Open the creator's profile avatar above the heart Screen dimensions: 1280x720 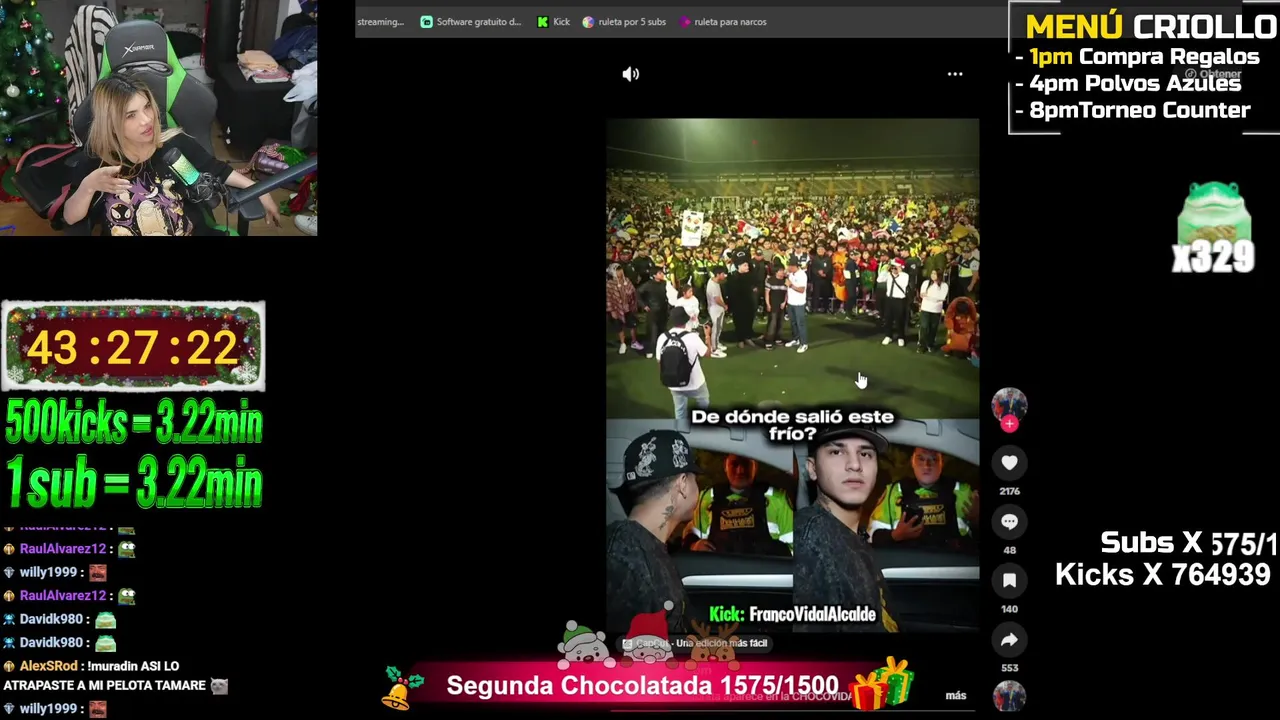click(1009, 404)
